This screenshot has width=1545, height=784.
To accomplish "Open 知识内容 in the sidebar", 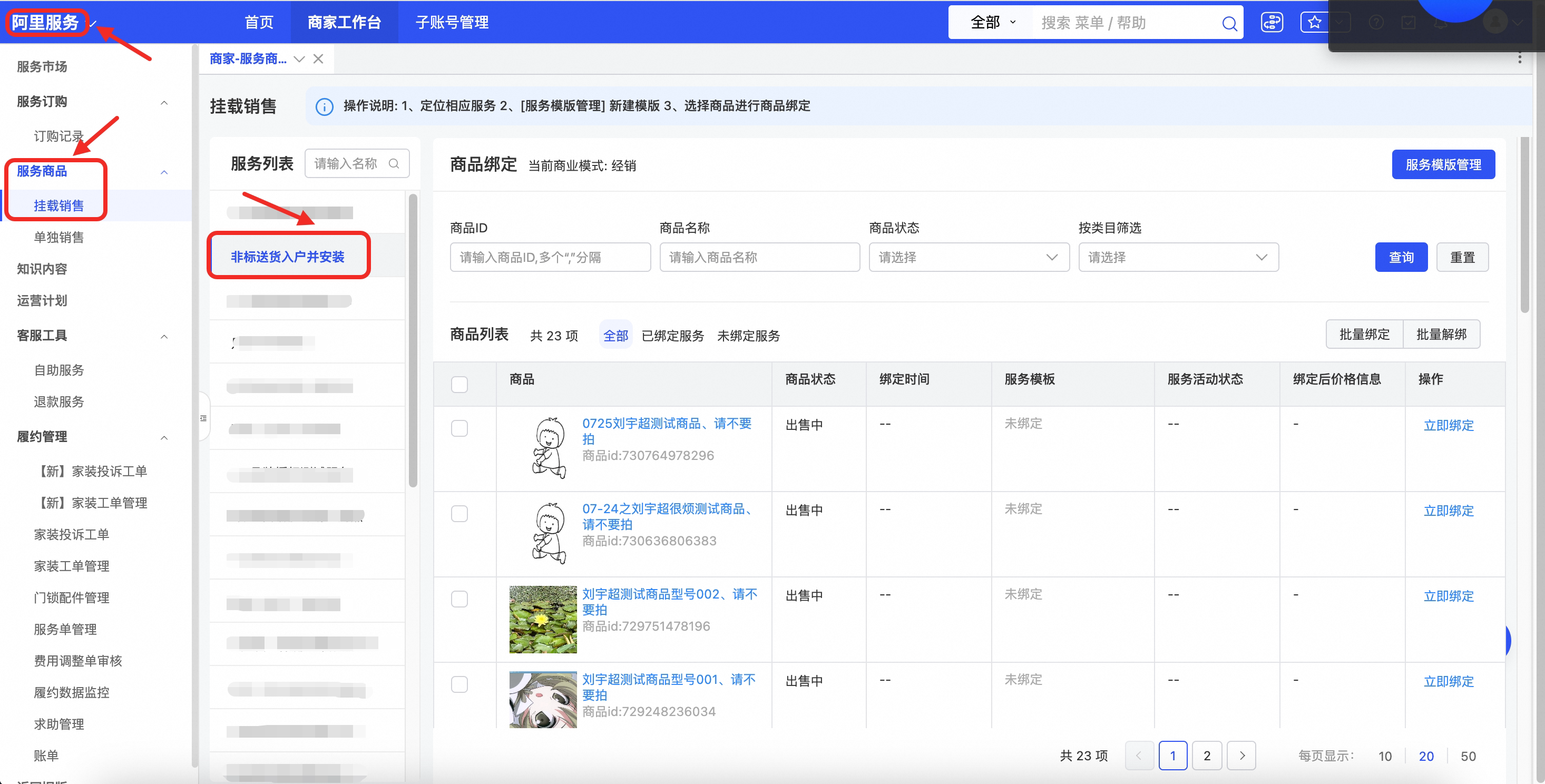I will [x=42, y=269].
